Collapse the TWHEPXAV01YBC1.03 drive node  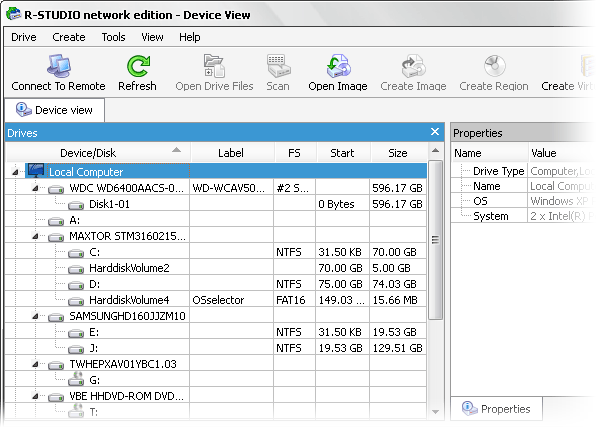[35, 364]
